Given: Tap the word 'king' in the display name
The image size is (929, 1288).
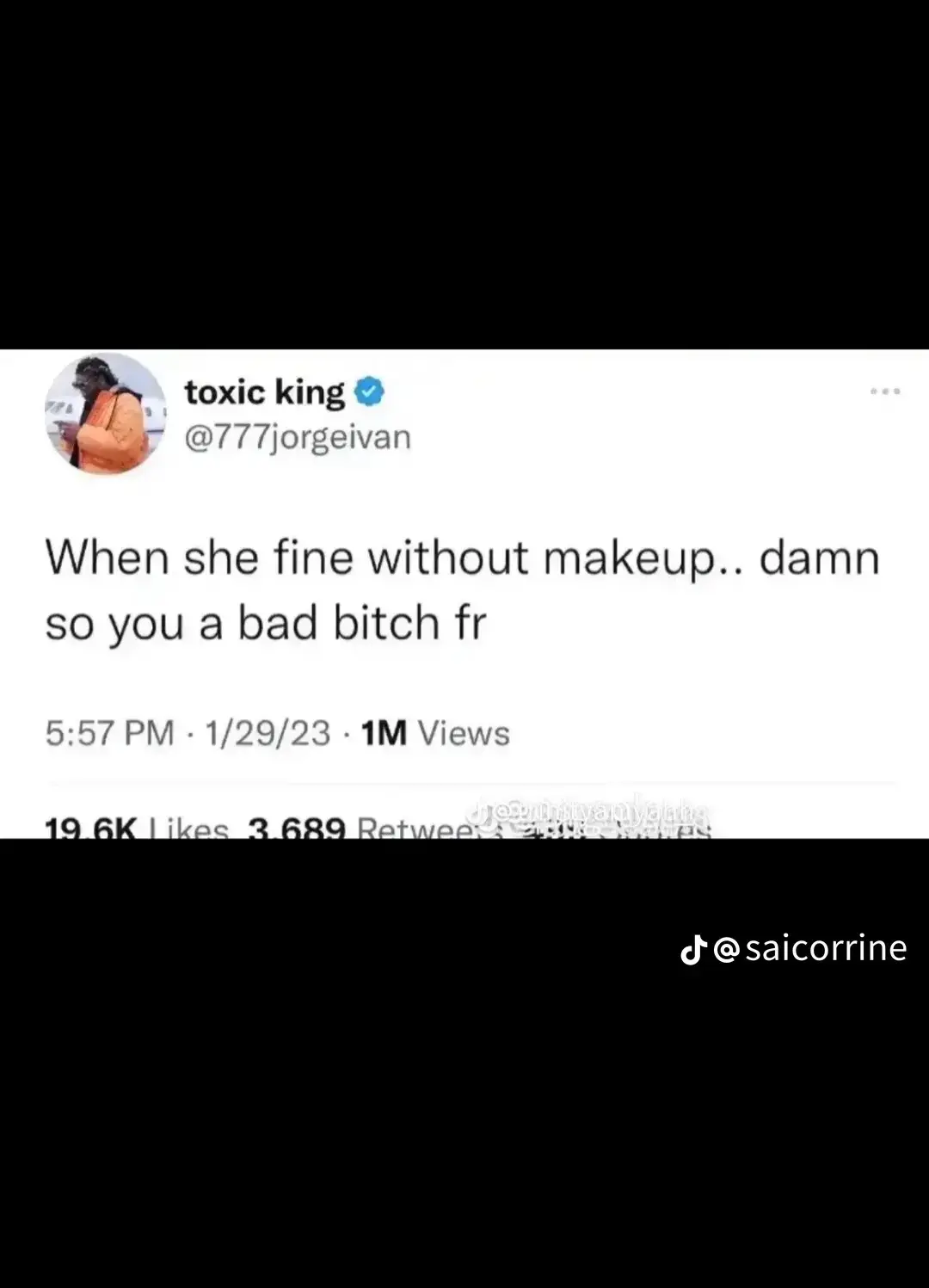Looking at the screenshot, I should pos(310,394).
